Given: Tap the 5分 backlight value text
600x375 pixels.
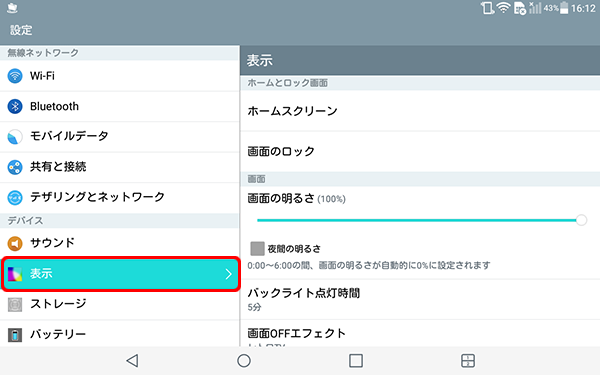Looking at the screenshot, I should point(254,307).
